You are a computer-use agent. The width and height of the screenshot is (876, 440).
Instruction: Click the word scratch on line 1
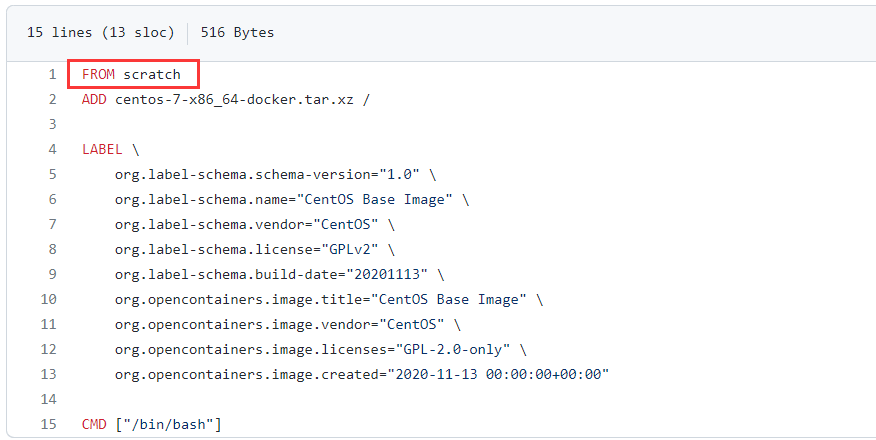152,74
